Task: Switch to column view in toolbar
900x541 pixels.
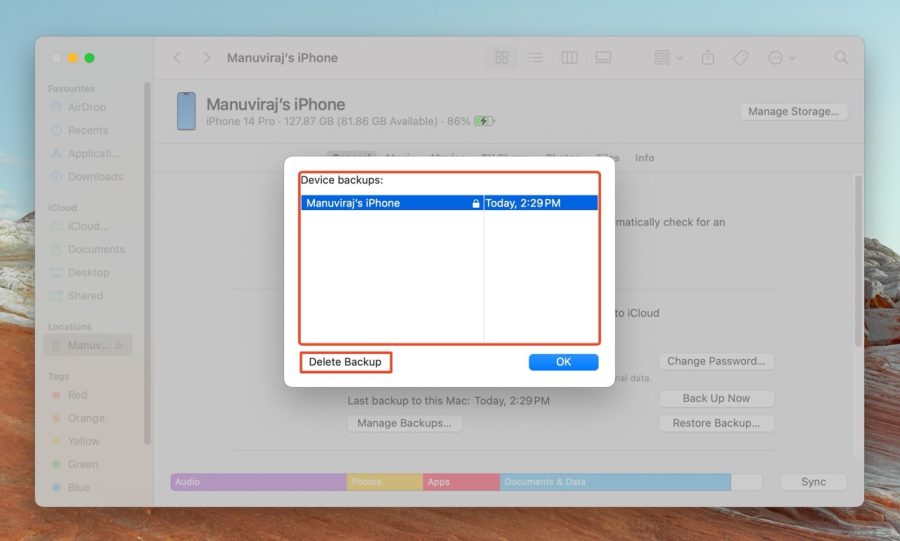Action: click(569, 57)
